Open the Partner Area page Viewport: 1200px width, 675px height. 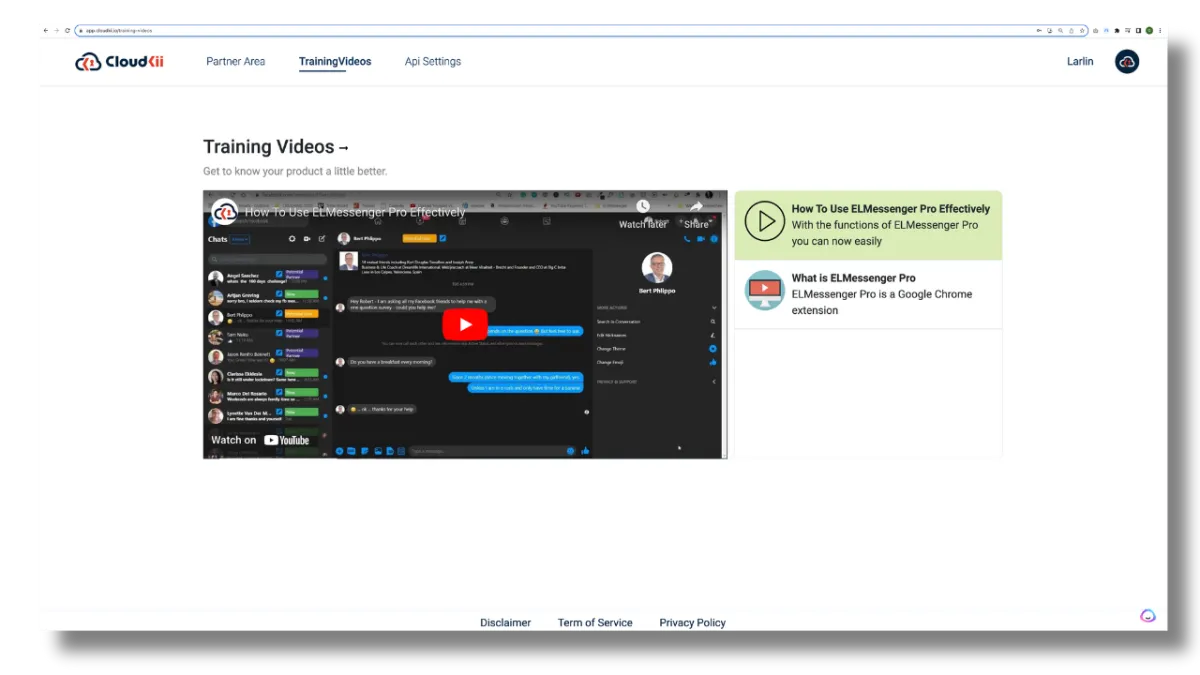pyautogui.click(x=236, y=62)
